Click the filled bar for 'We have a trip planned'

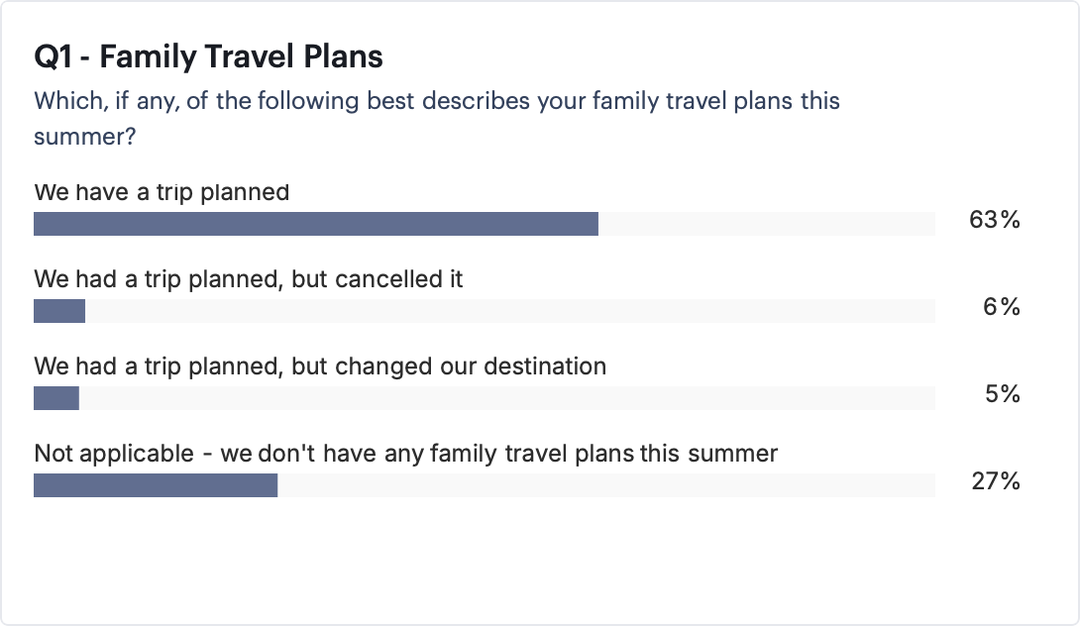(x=316, y=224)
